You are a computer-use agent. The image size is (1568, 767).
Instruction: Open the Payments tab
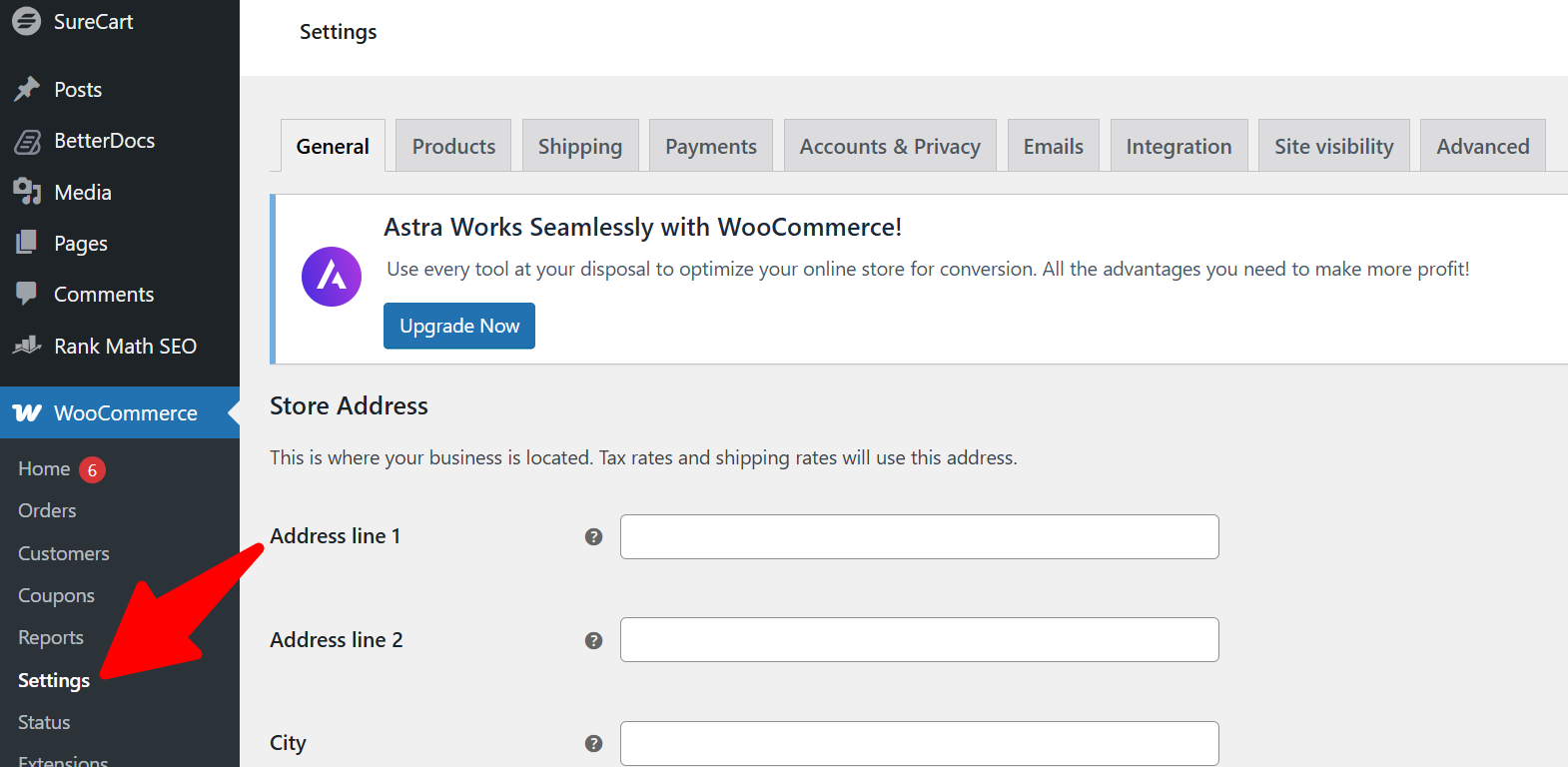711,146
